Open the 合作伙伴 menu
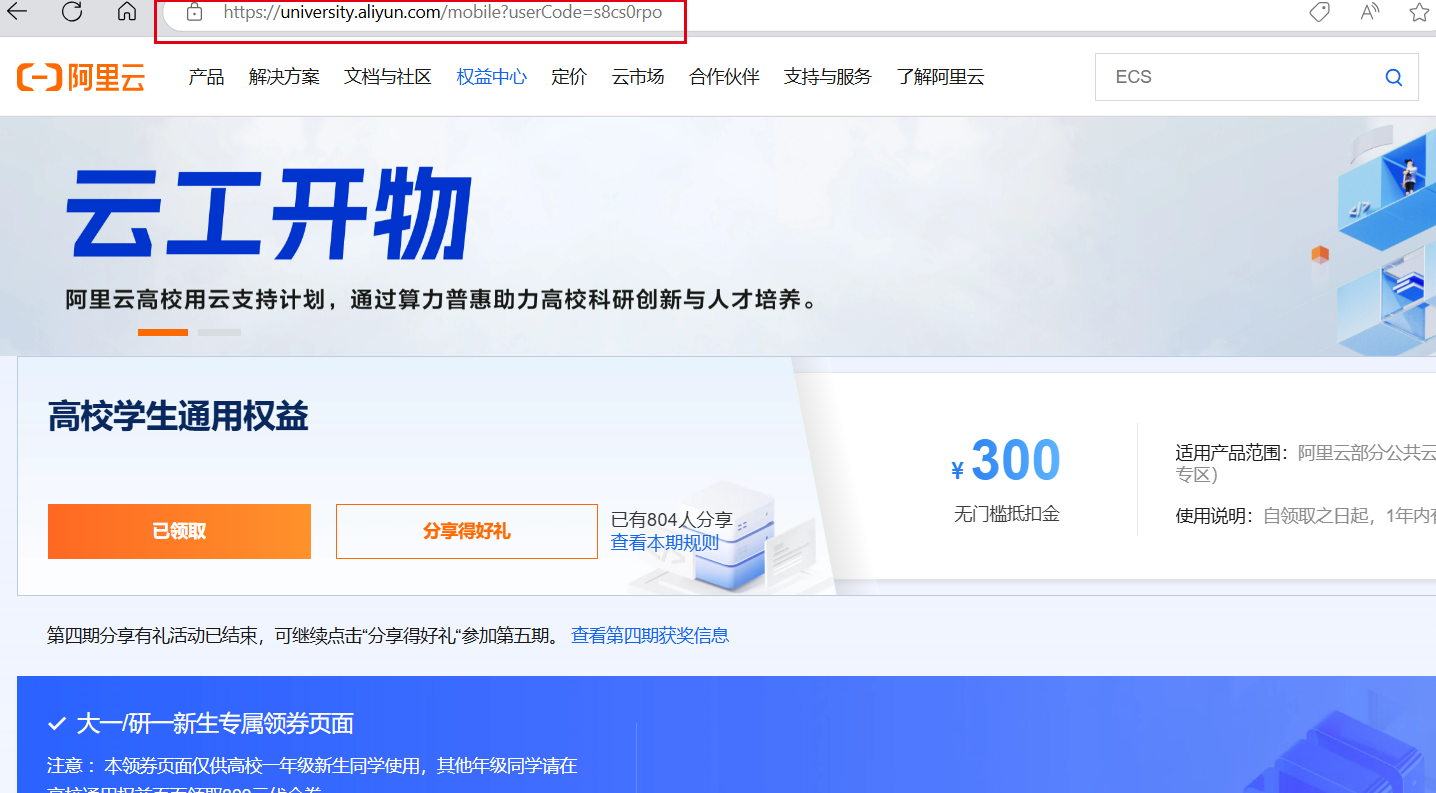 tap(724, 77)
